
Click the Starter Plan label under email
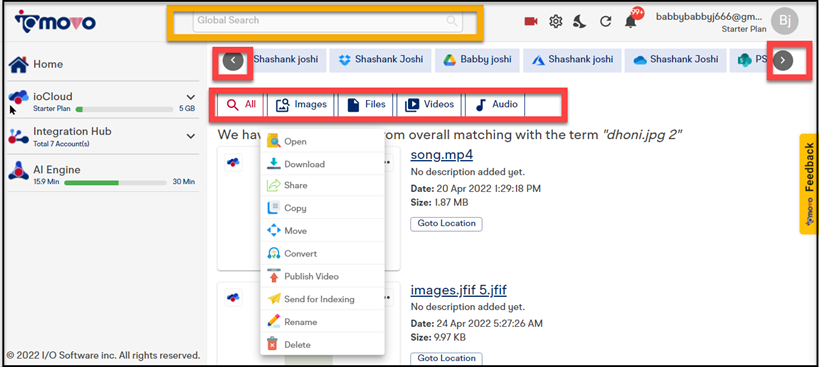tap(744, 29)
